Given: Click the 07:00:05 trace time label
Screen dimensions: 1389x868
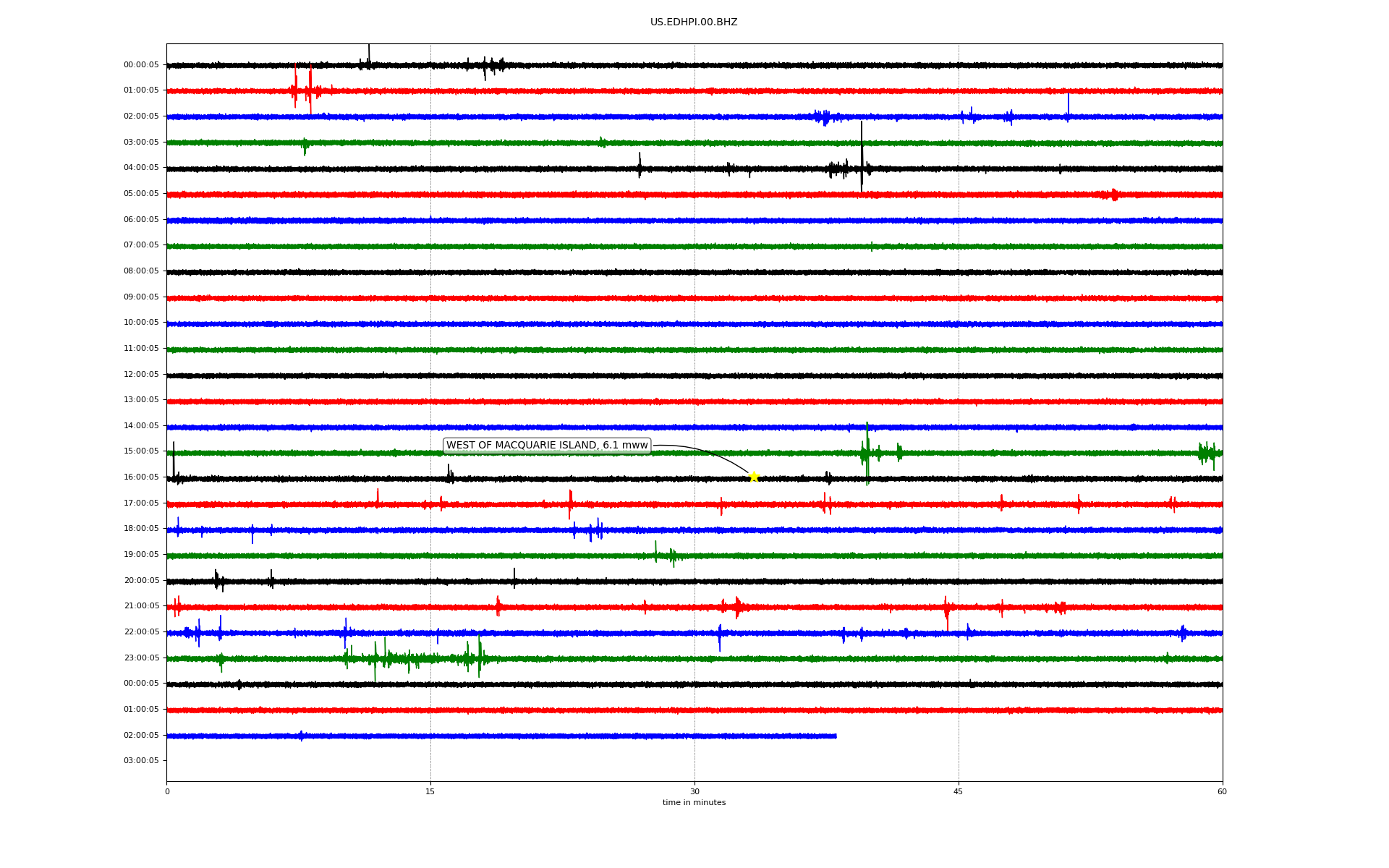Looking at the screenshot, I should coord(141,245).
